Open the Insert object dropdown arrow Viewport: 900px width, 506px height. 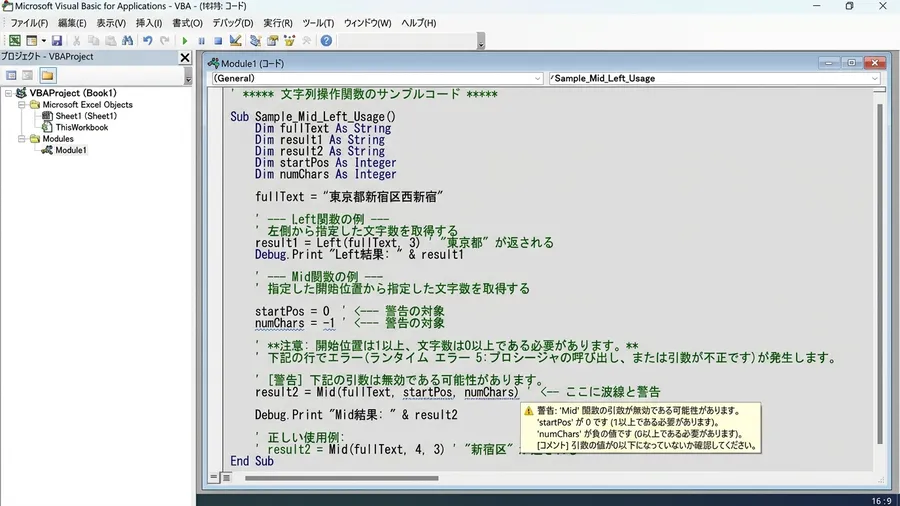44,41
